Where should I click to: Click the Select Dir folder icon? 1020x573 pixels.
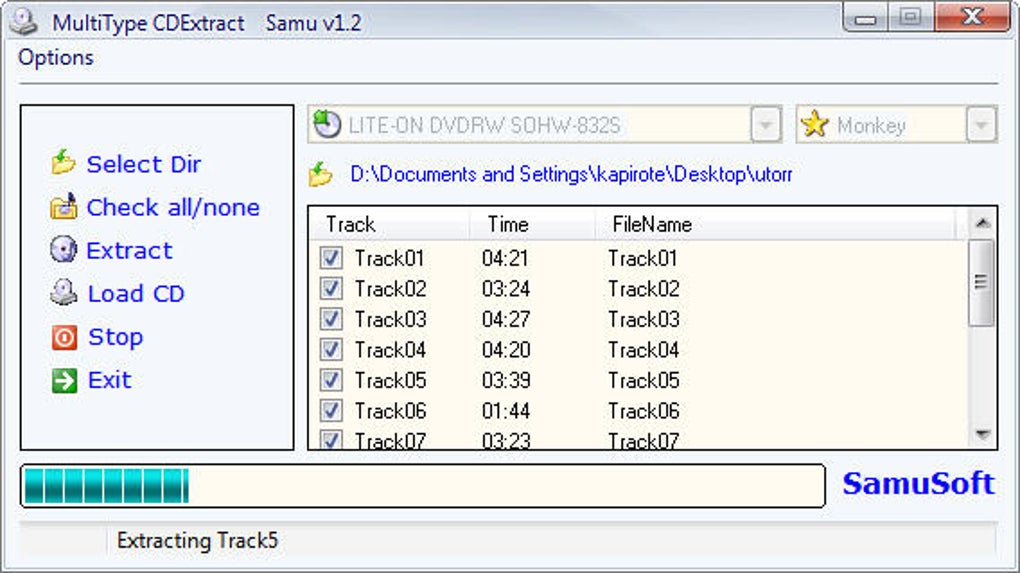click(x=63, y=163)
